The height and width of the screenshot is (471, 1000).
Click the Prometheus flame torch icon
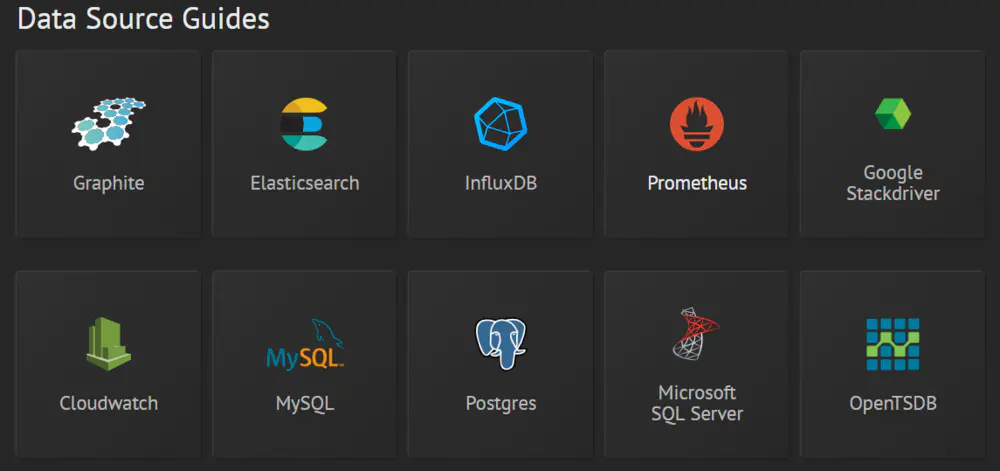pos(696,124)
